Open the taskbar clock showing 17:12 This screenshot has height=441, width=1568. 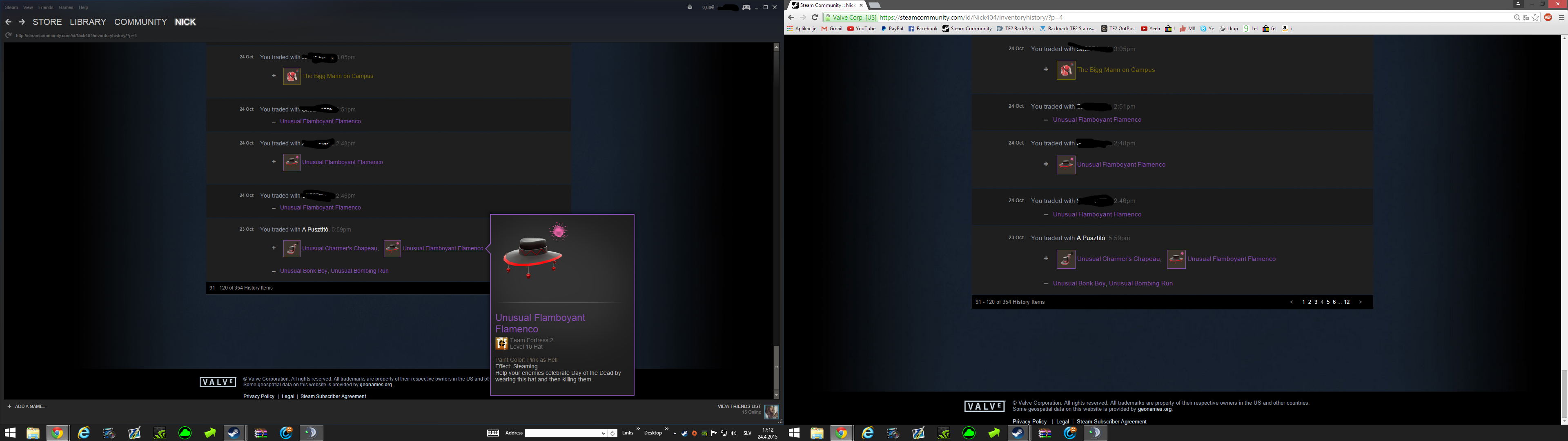tap(768, 433)
